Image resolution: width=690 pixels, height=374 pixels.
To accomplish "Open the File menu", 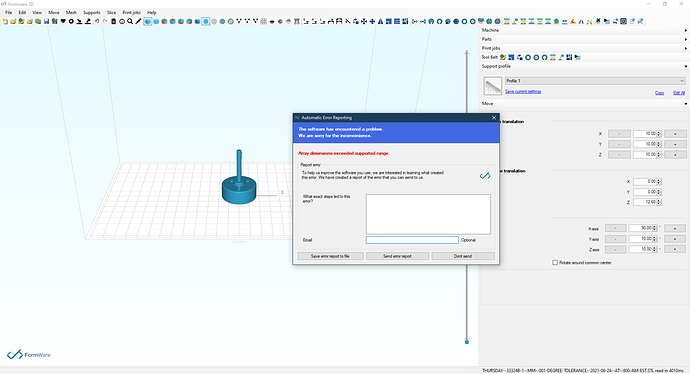I will (8, 13).
